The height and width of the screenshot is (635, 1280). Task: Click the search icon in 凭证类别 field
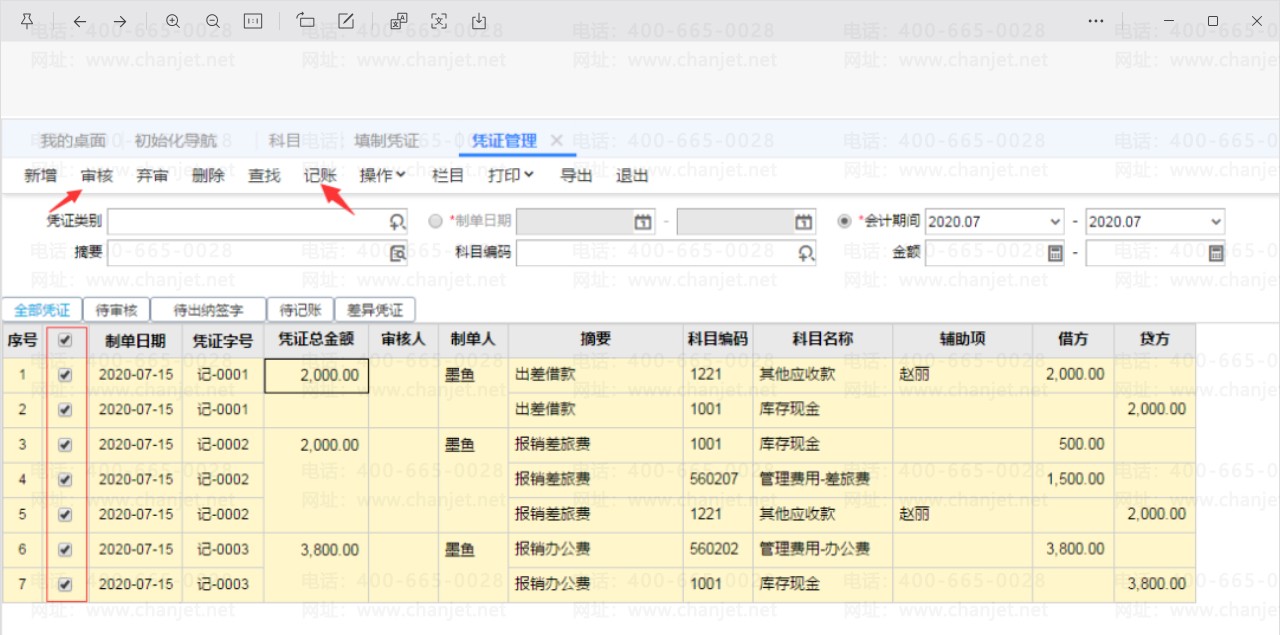point(397,222)
